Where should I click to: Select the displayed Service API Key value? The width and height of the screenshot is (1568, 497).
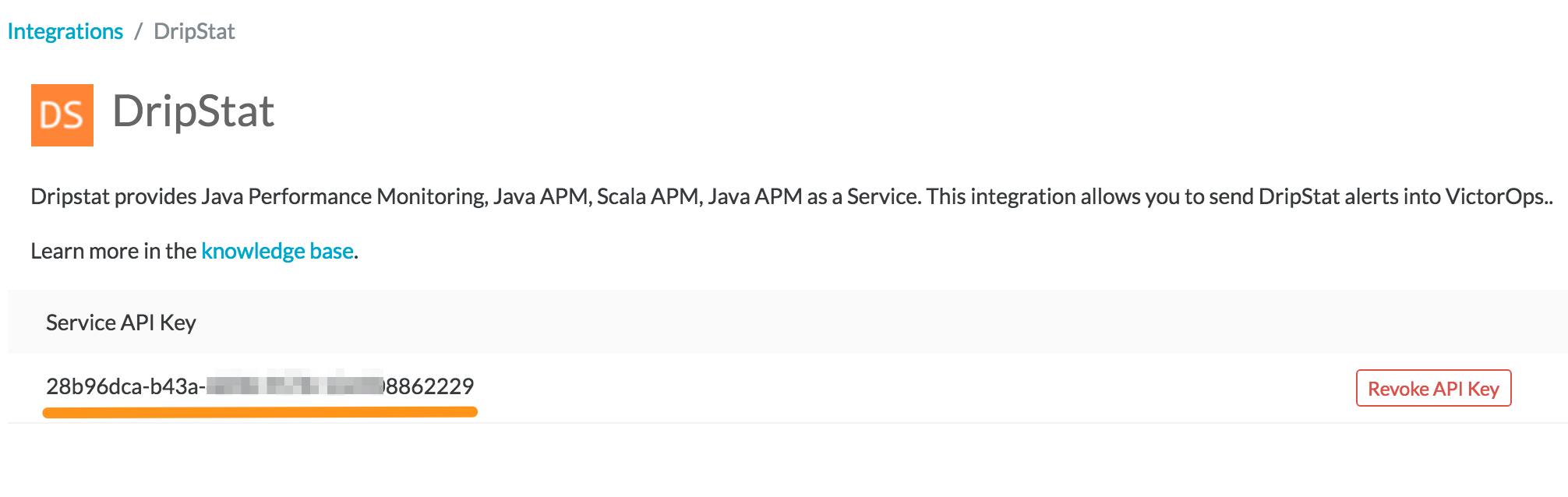pos(262,384)
